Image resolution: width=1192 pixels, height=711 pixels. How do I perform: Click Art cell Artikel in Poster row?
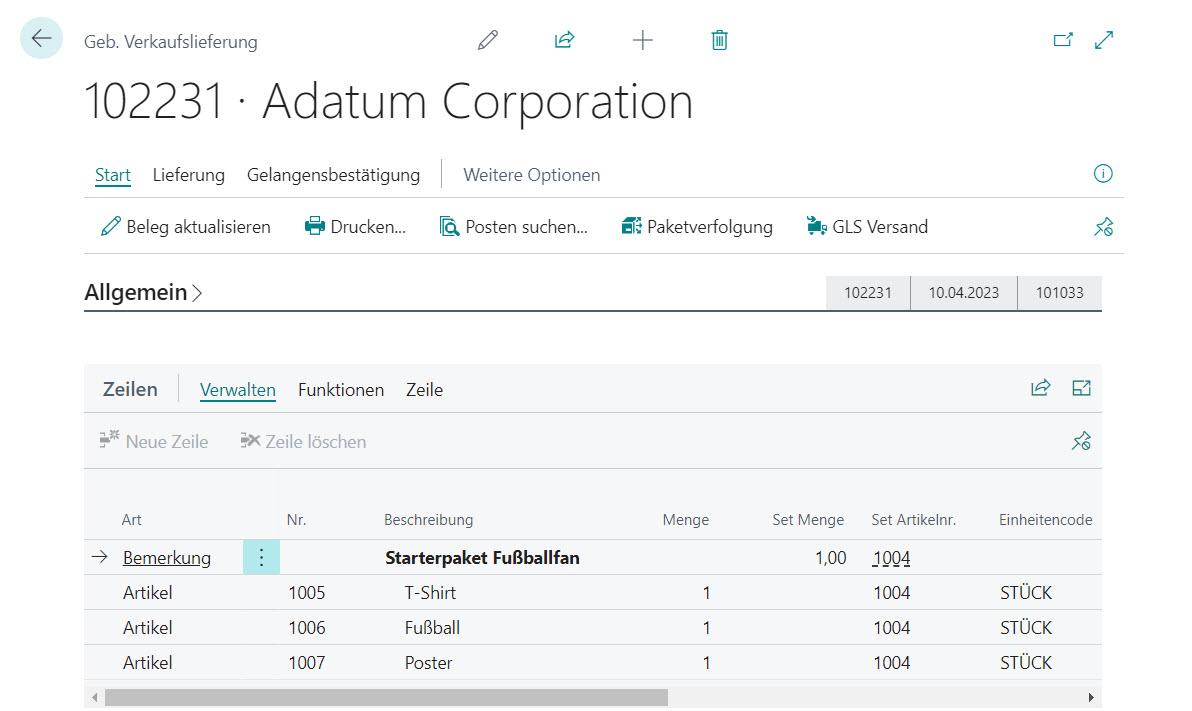[147, 663]
